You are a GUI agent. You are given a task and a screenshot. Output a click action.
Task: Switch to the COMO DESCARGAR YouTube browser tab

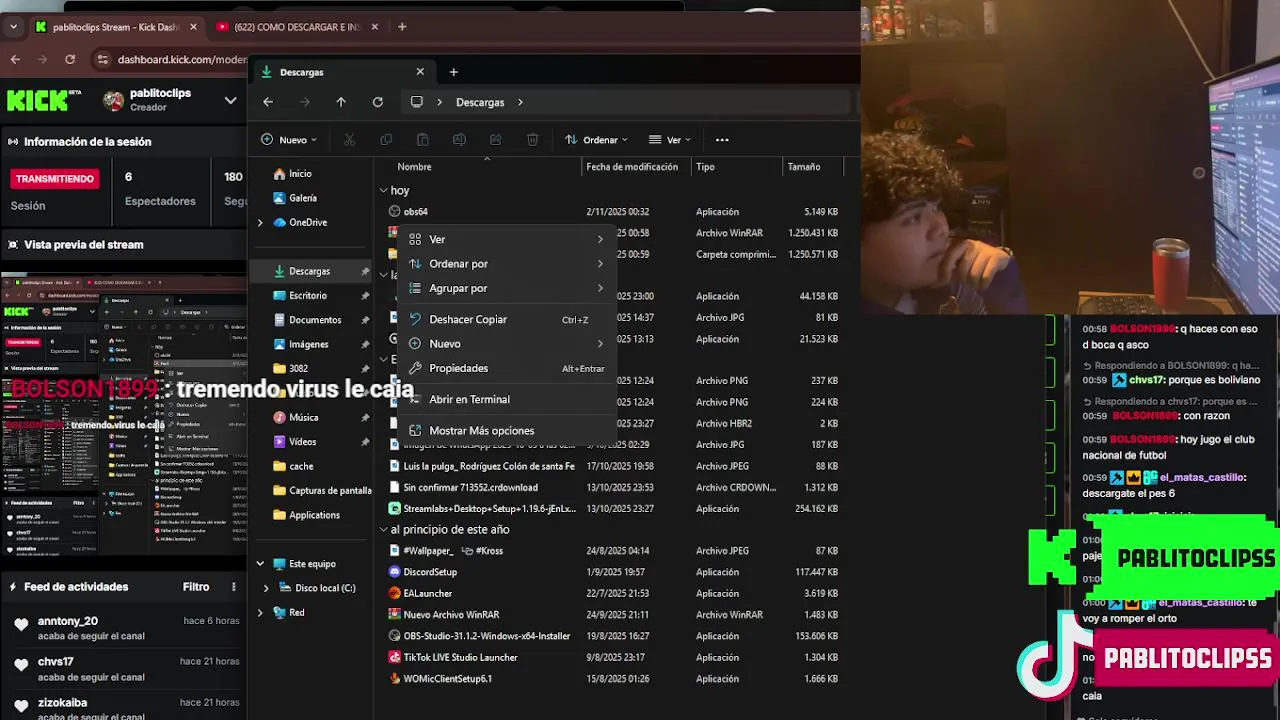point(295,27)
